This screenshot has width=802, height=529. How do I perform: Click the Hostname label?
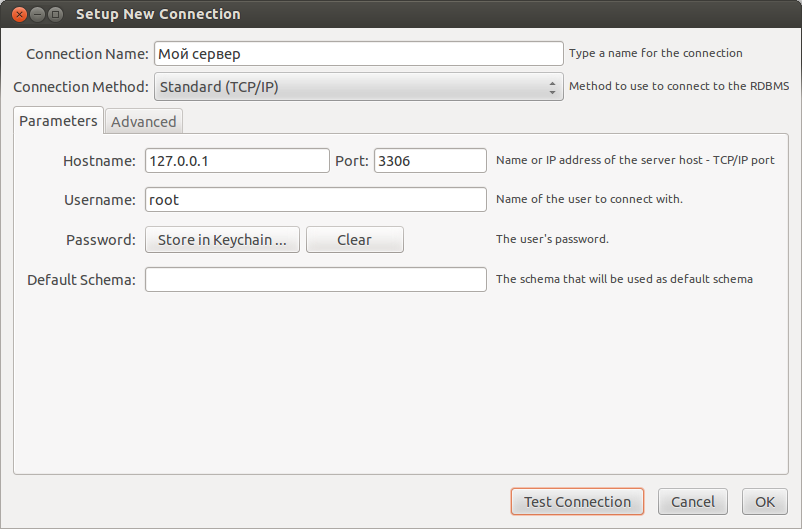click(x=99, y=161)
